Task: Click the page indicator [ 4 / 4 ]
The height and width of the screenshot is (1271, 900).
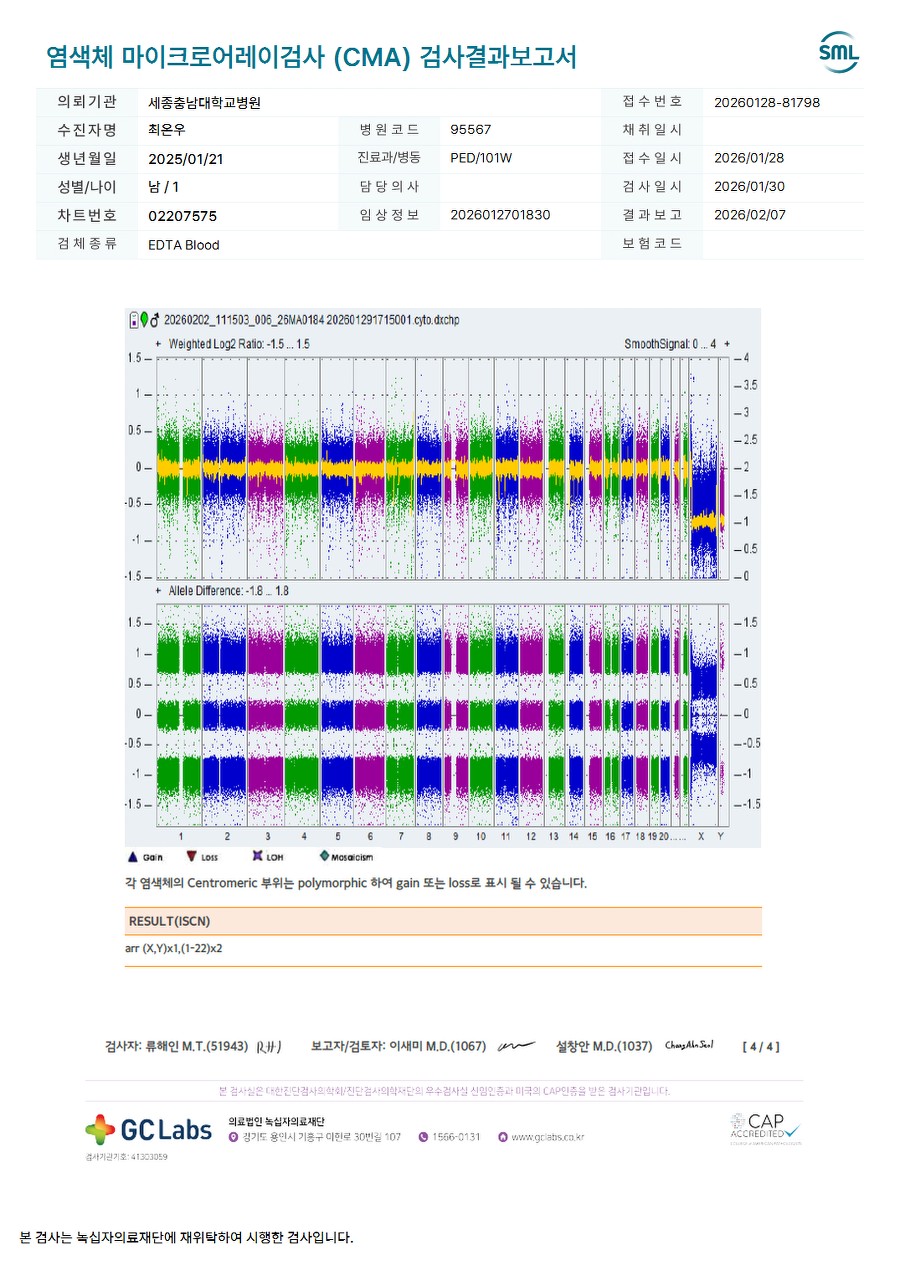Action: tap(760, 1047)
